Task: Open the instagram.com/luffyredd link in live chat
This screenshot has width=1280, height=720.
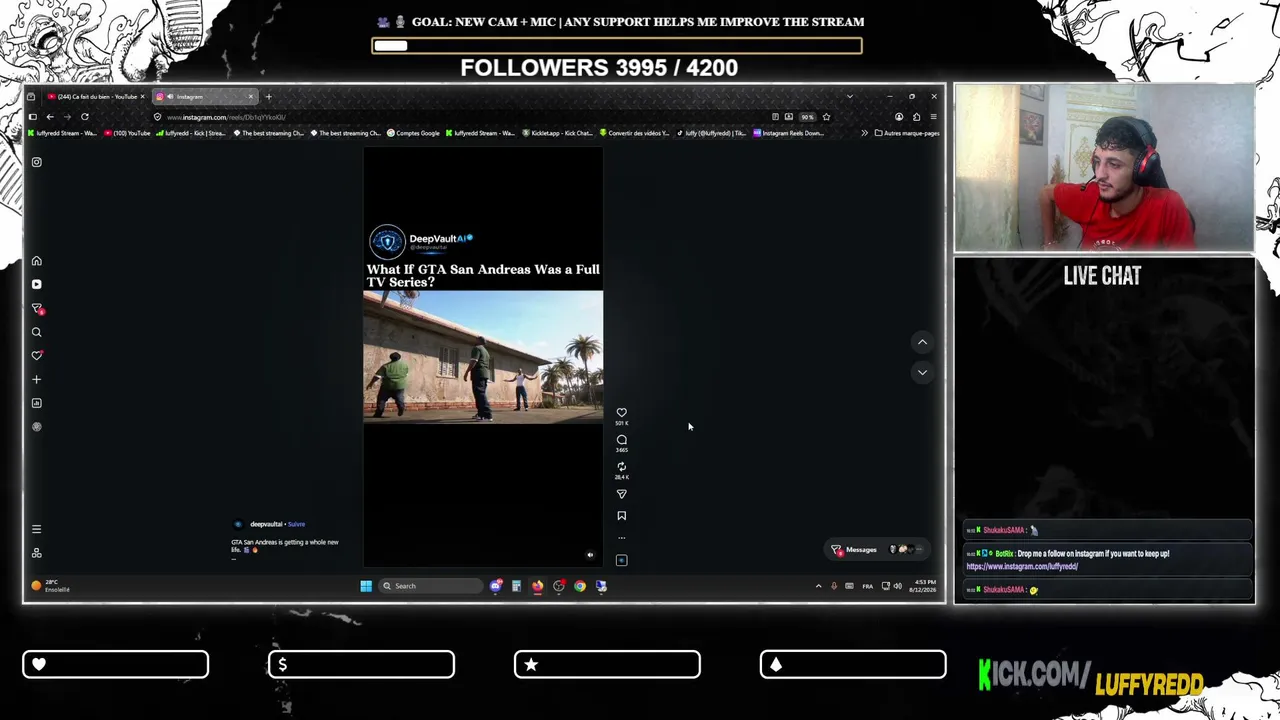Action: click(x=1022, y=566)
